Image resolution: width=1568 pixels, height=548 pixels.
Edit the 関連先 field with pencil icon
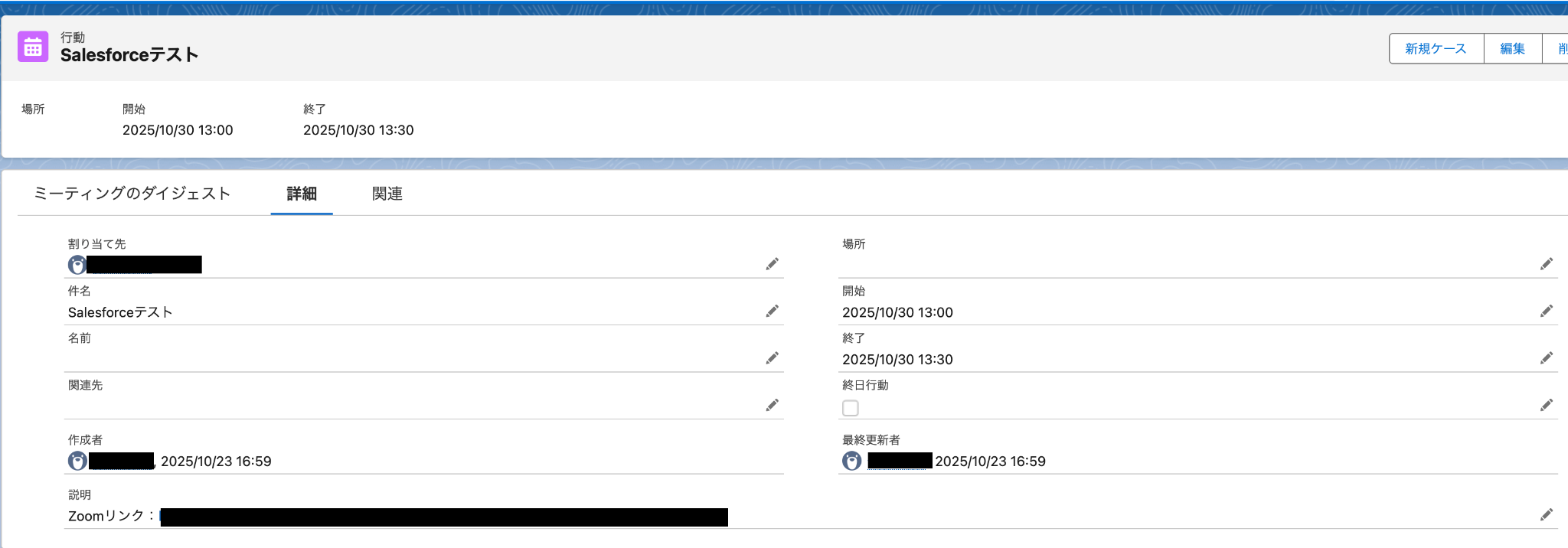(x=772, y=405)
